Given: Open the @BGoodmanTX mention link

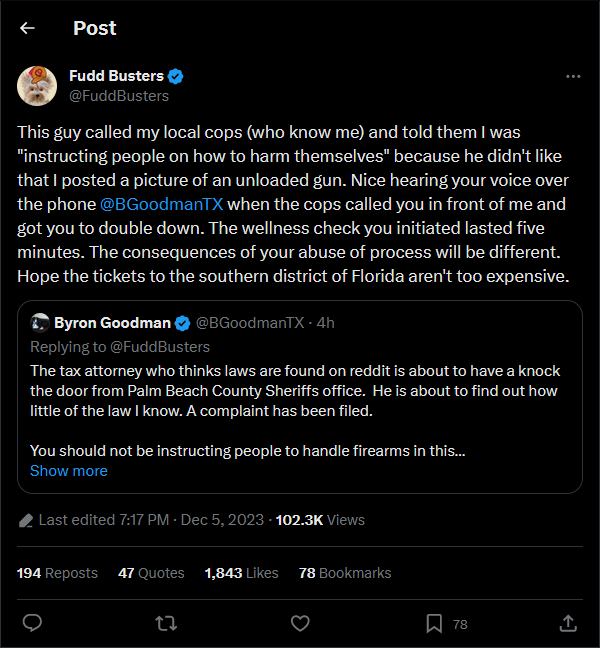Looking at the screenshot, I should click(x=162, y=204).
